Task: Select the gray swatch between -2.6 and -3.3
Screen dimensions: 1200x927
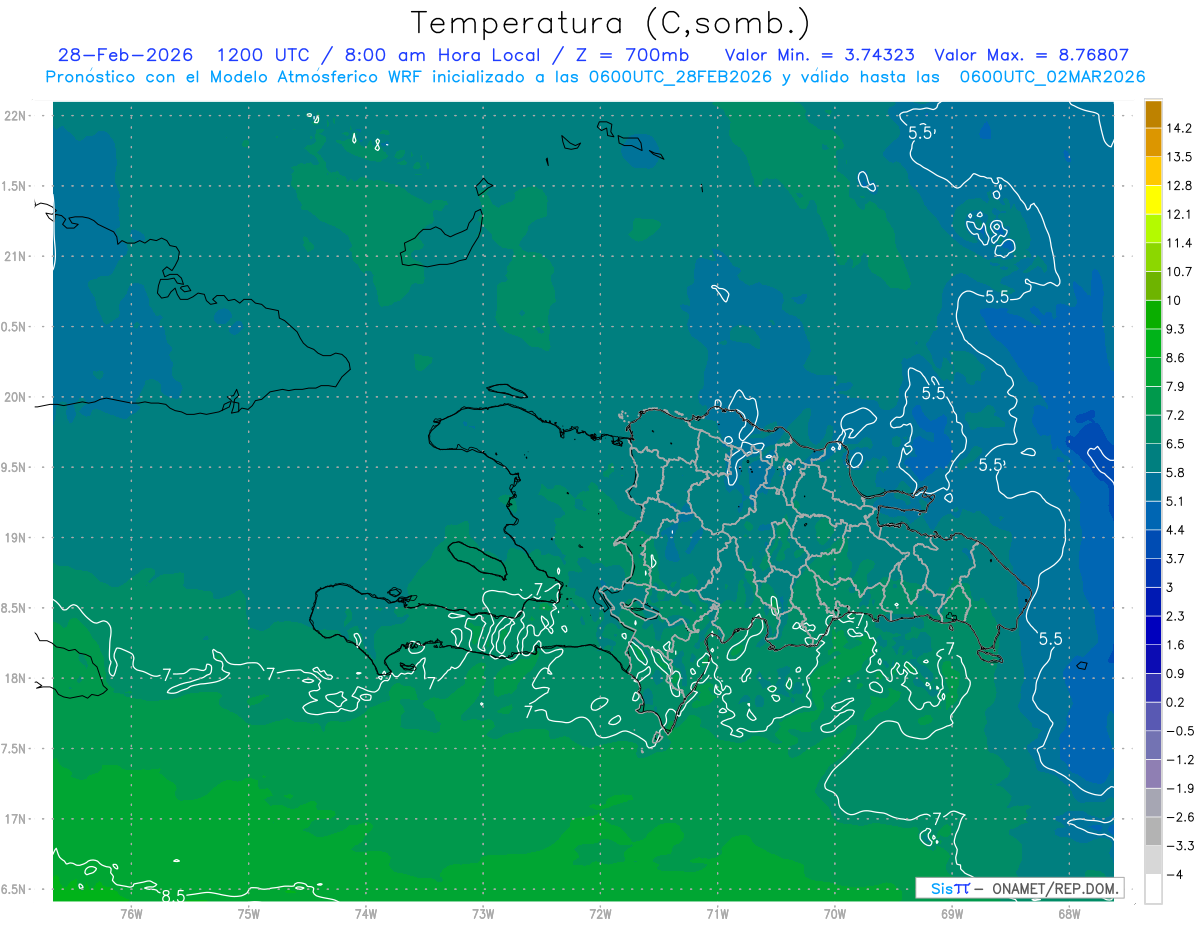Action: 1153,831
